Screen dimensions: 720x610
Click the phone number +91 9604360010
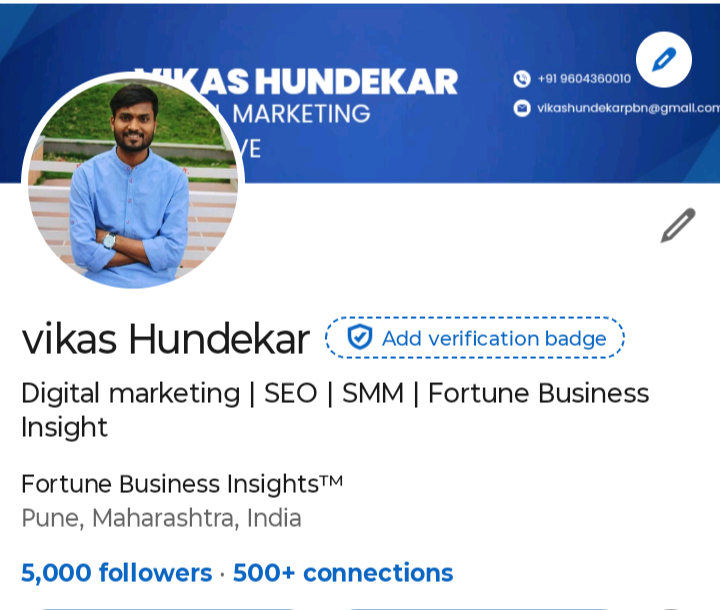(x=584, y=79)
